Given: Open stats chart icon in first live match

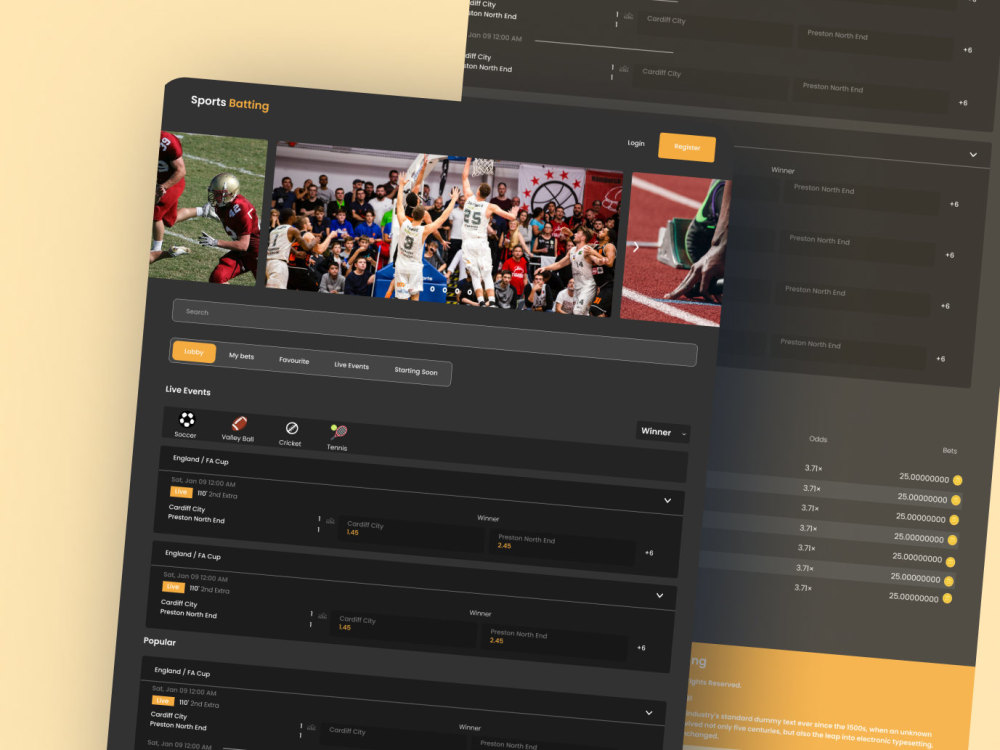Looking at the screenshot, I should pyautogui.click(x=330, y=521).
